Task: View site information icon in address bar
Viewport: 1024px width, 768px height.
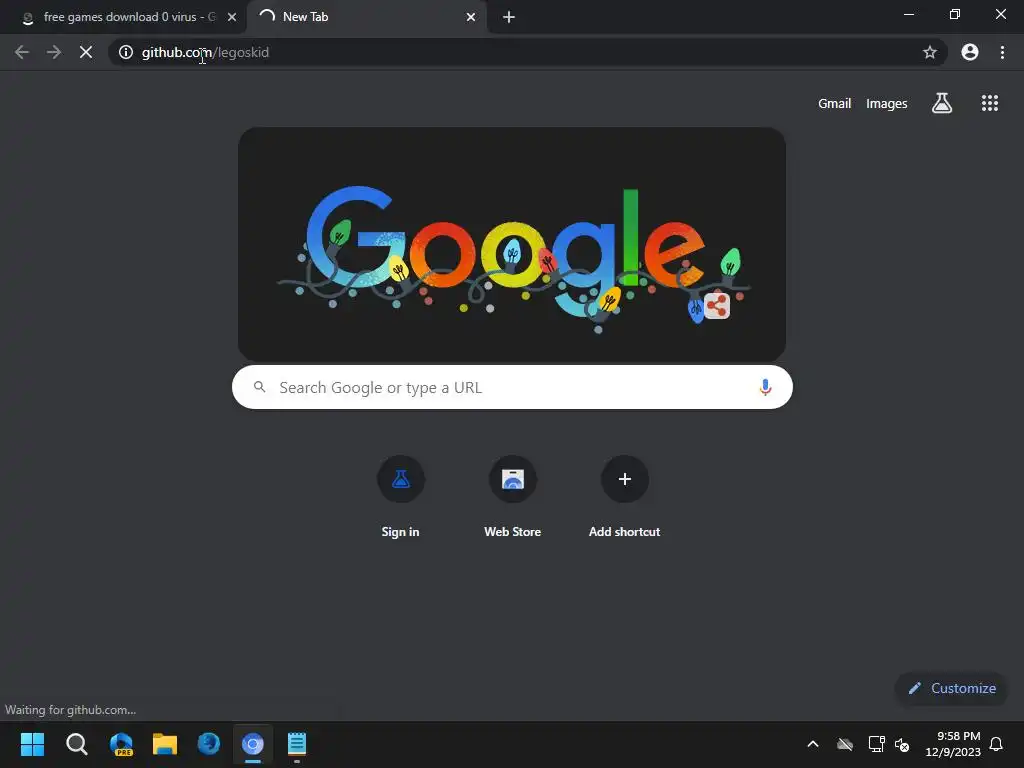Action: (126, 52)
